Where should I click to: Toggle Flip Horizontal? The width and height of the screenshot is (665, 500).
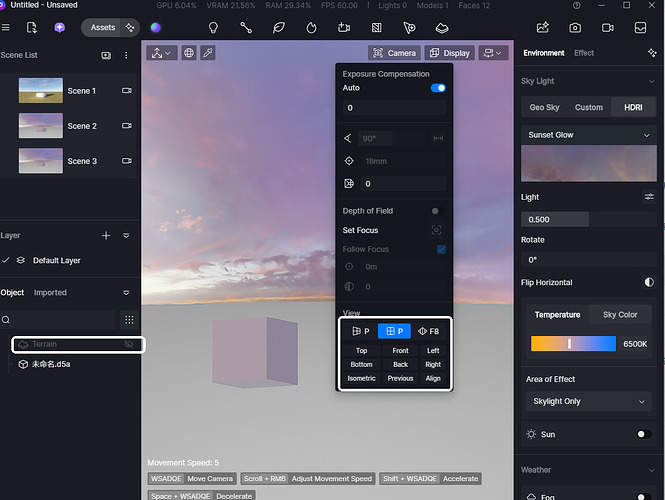(649, 282)
